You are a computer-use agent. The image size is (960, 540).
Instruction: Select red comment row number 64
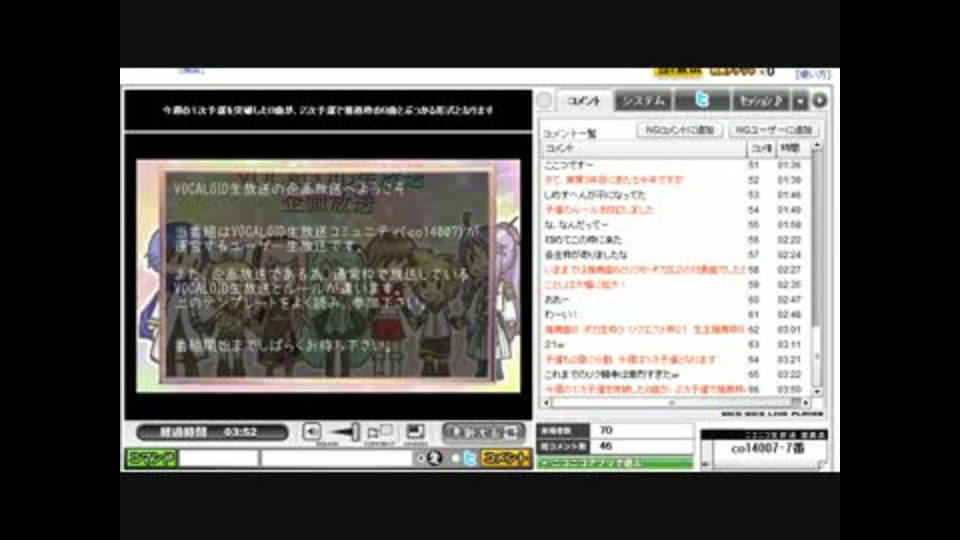[x=675, y=359]
